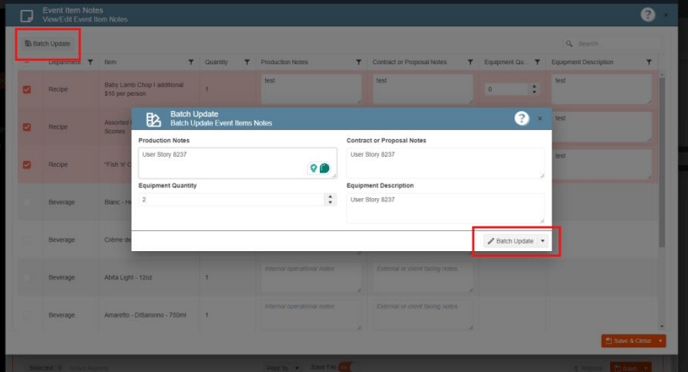Click Batch Update button in dialog footer
Screen dimensions: 688x372
[510, 241]
